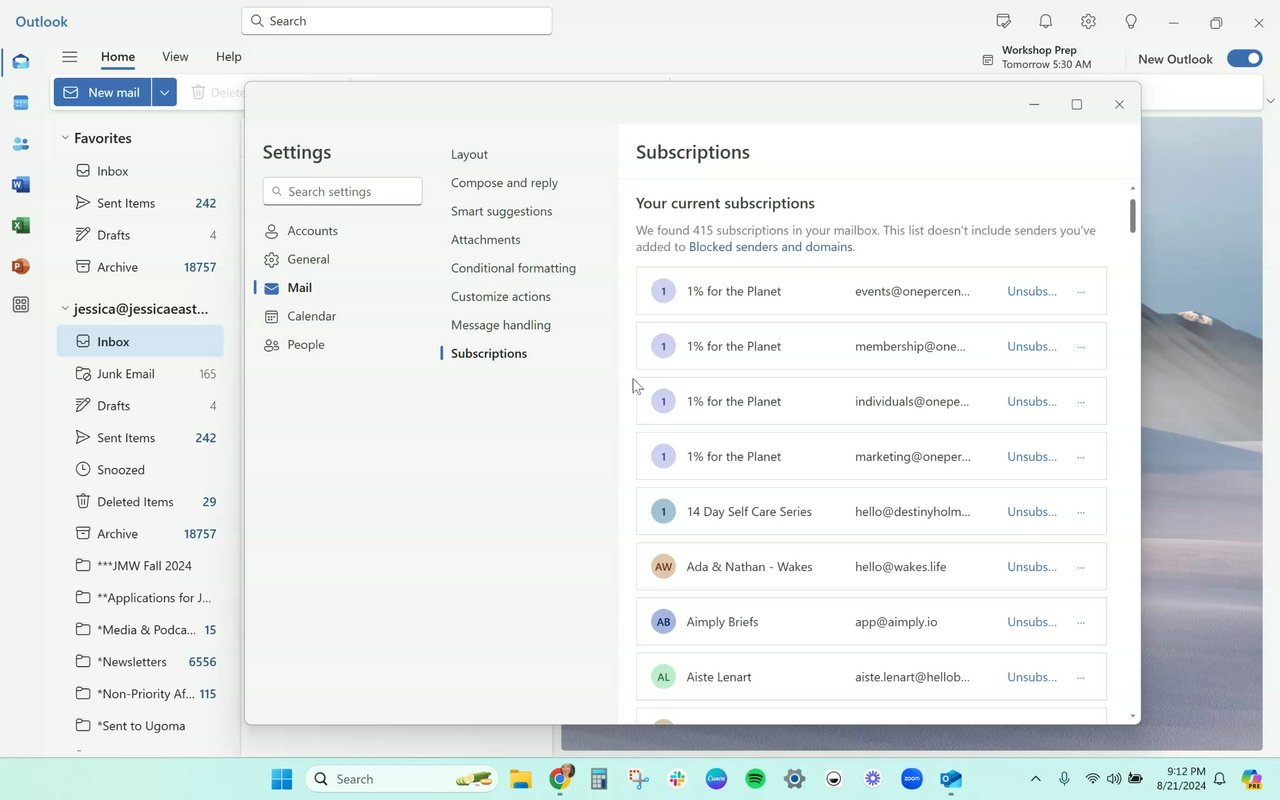Open the Workshop Prep calendar reminder

tap(1037, 57)
